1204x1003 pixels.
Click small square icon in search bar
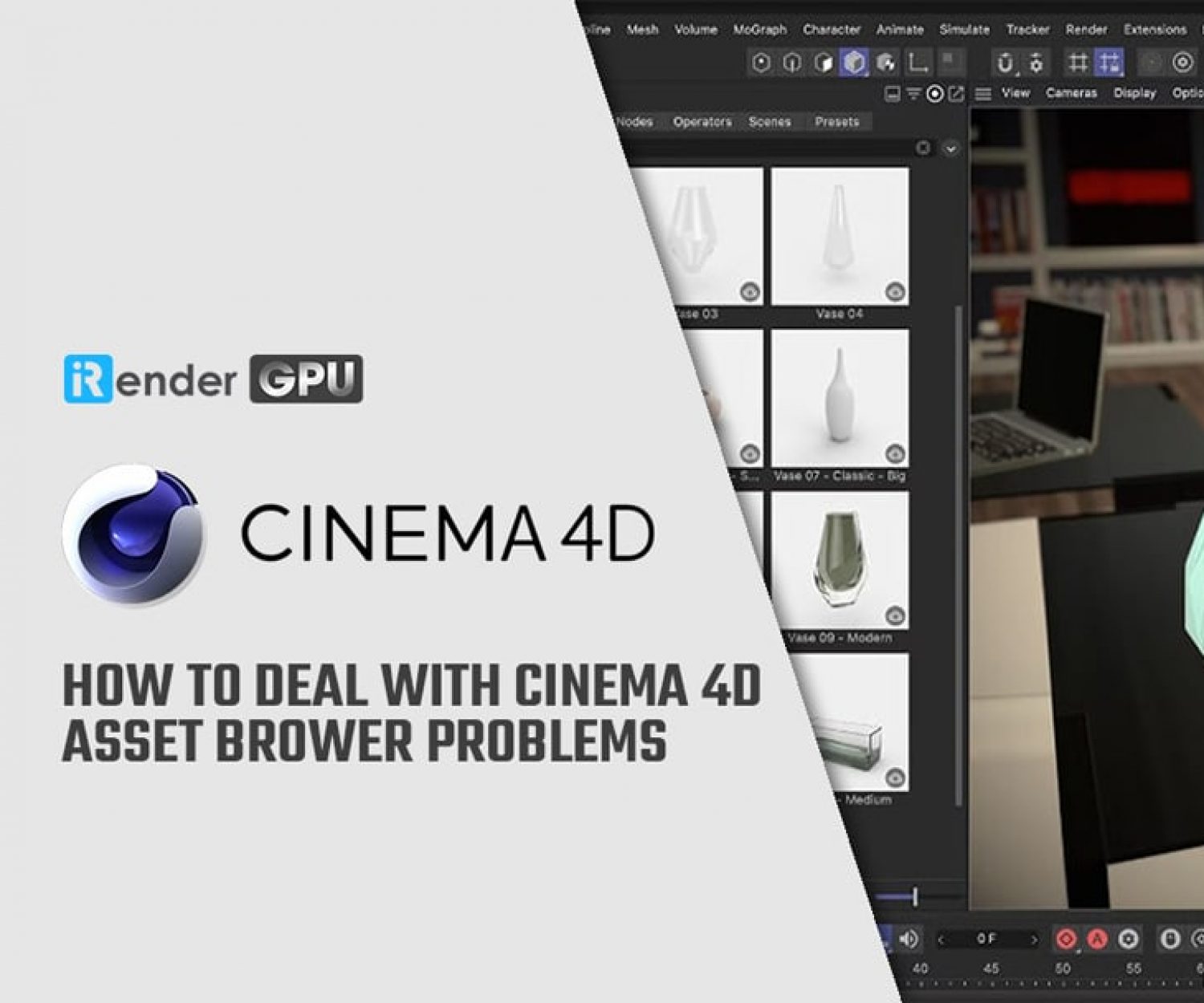tap(923, 148)
